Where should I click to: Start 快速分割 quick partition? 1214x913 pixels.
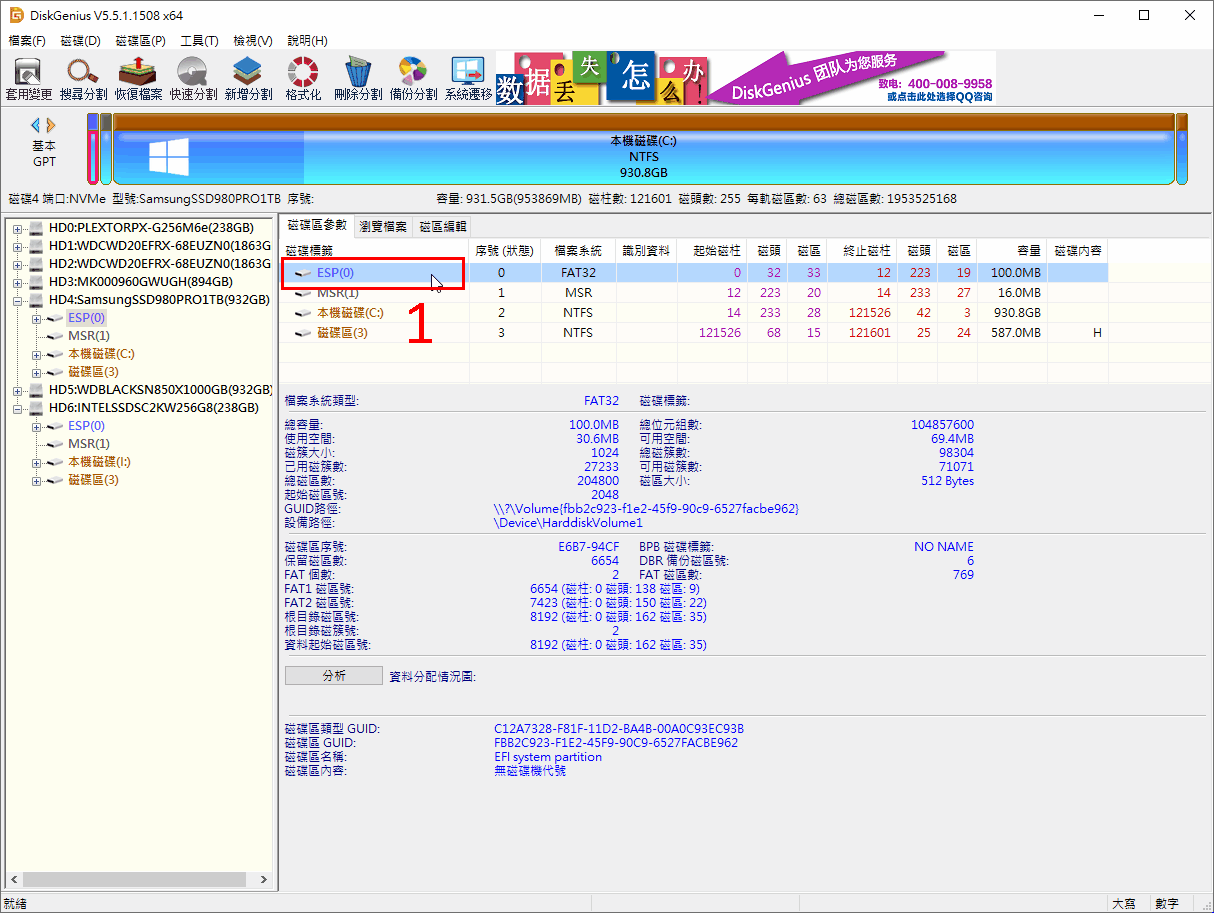point(193,80)
